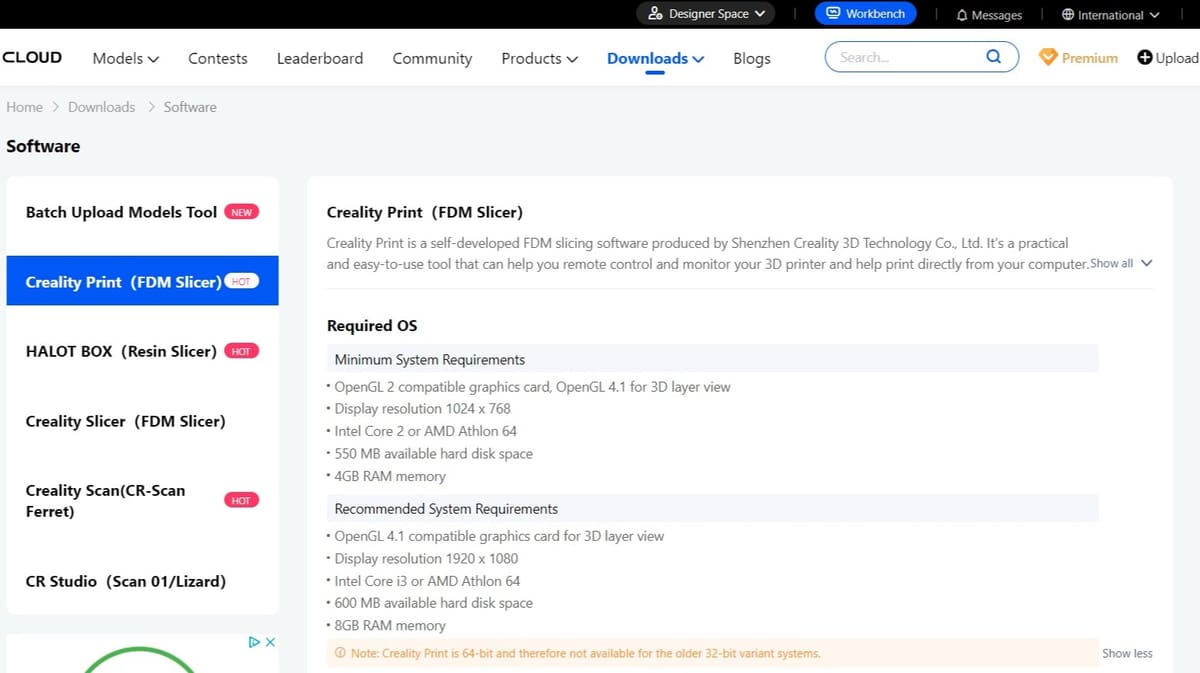Image resolution: width=1200 pixels, height=673 pixels.
Task: Click the Required OS heading
Action: coord(372,325)
